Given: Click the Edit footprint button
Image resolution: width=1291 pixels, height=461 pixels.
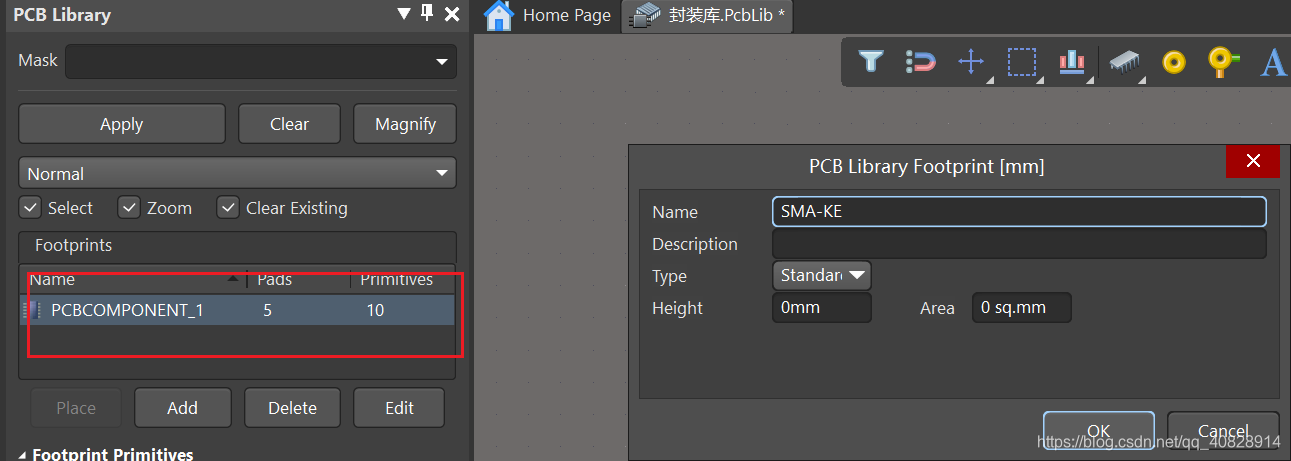Looking at the screenshot, I should tap(400, 408).
